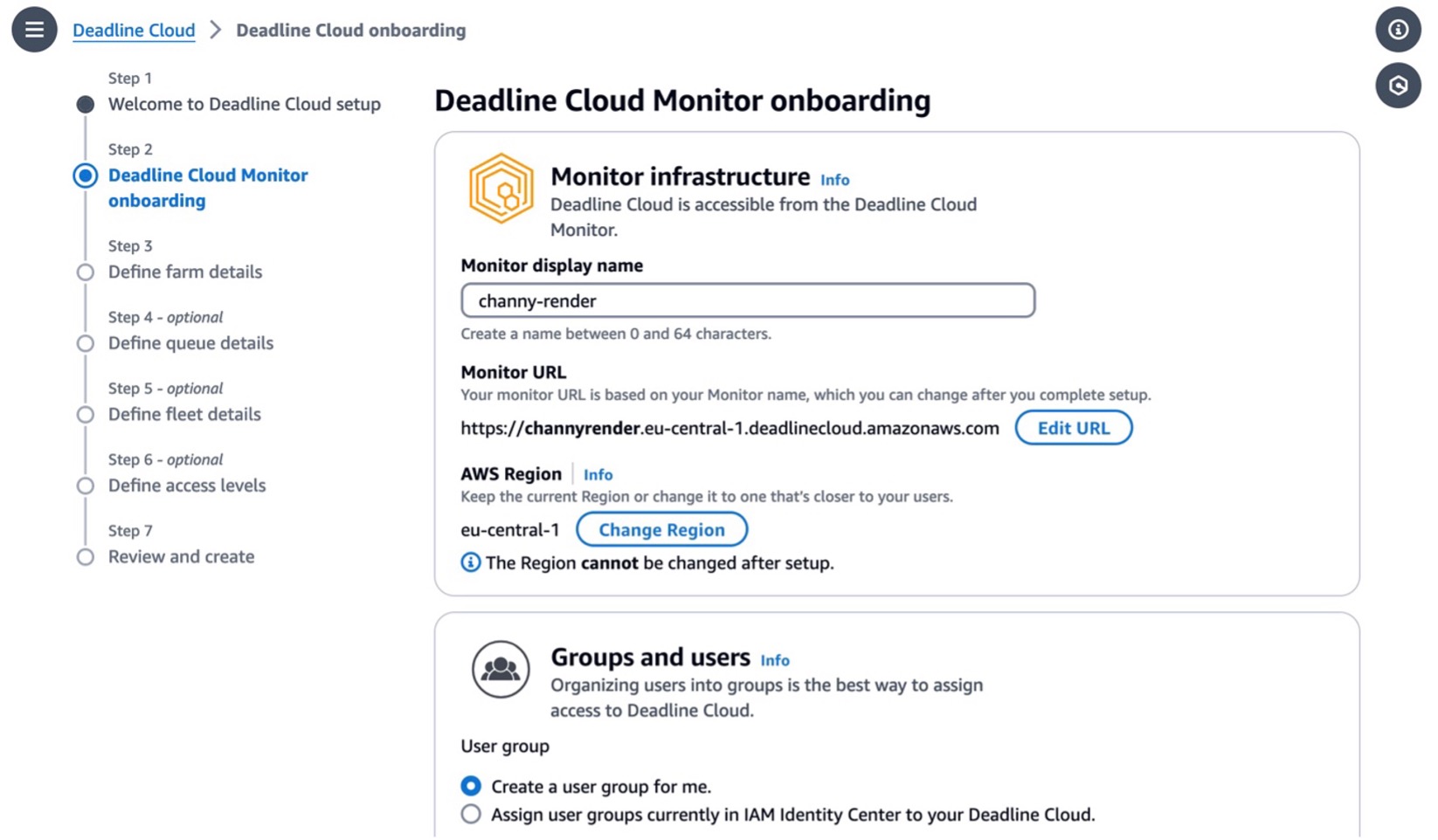Click Edit URL button

point(1073,428)
